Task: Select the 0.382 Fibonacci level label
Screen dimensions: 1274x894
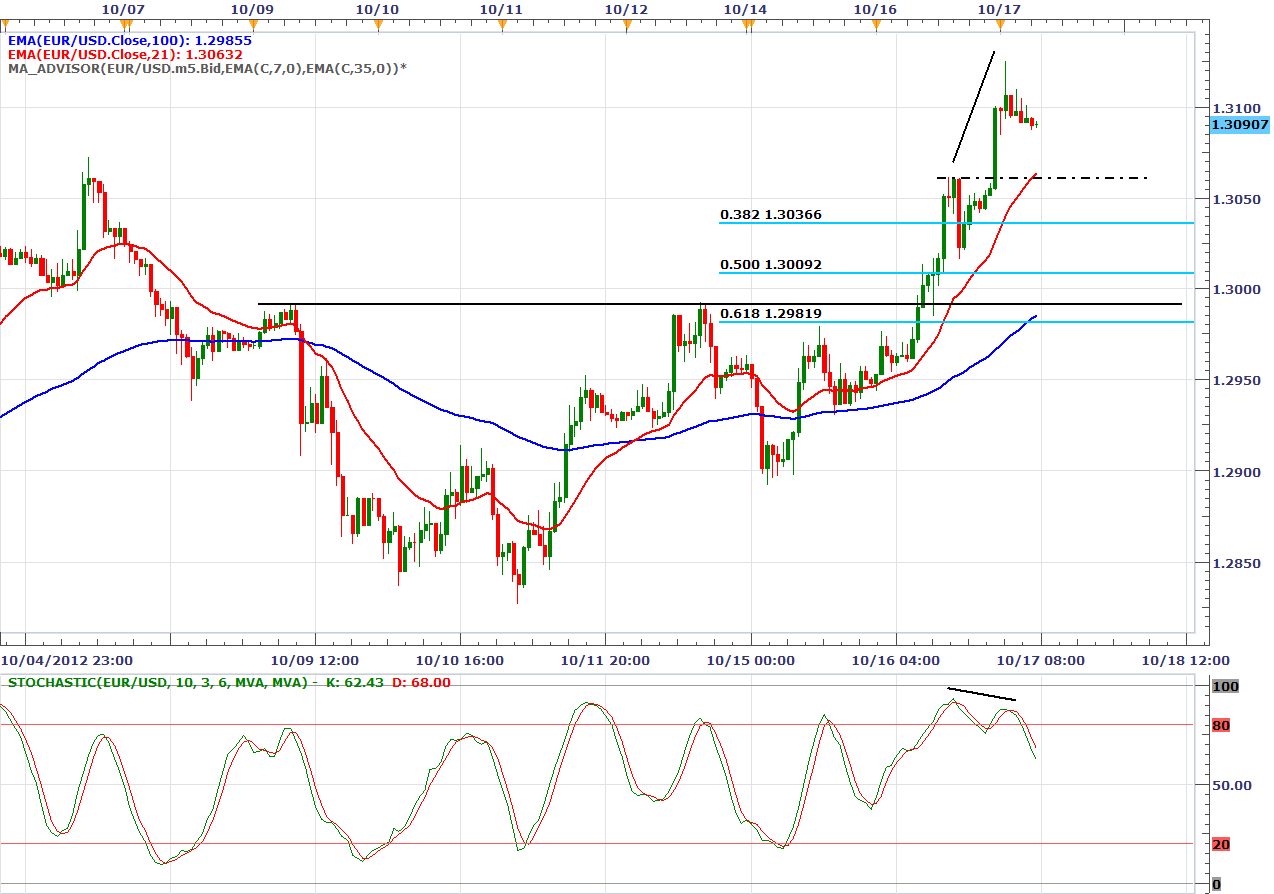Action: point(771,214)
